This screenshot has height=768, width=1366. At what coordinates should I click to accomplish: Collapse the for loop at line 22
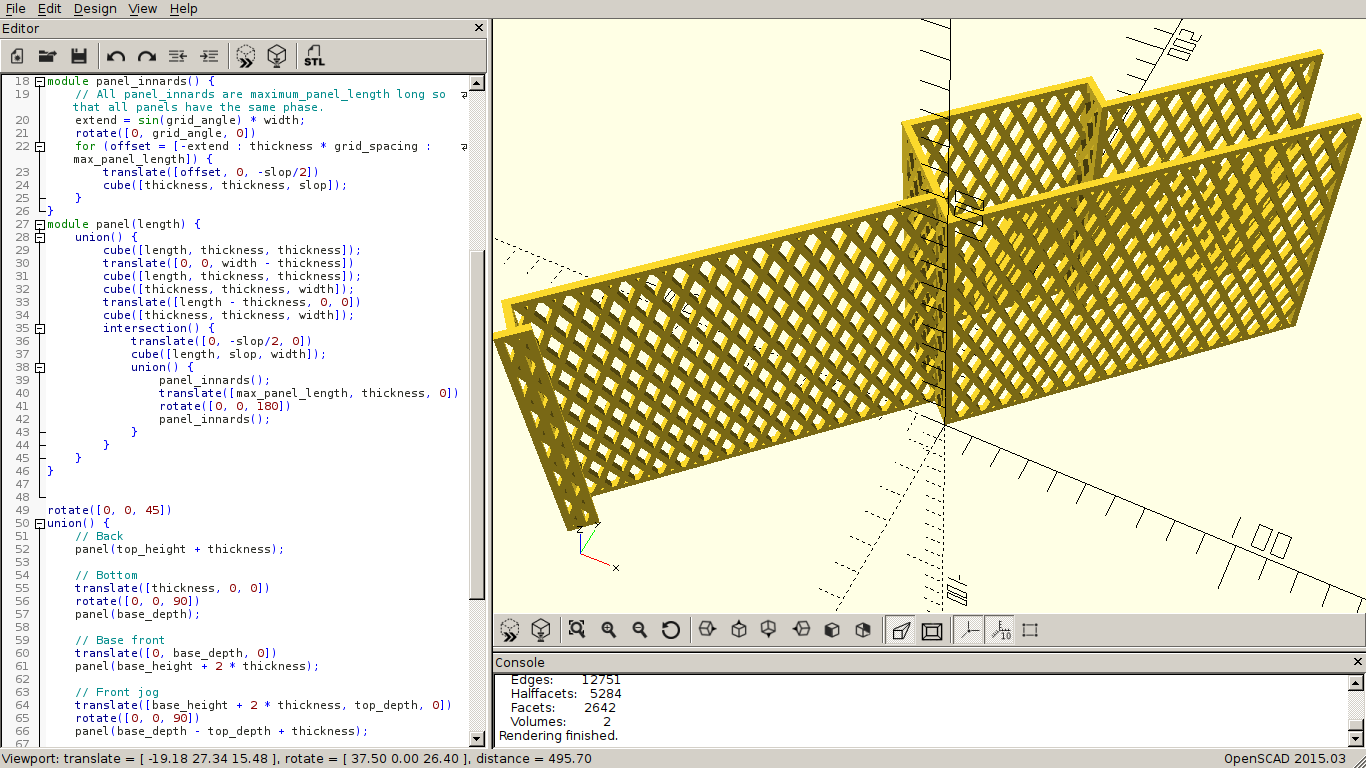pos(39,146)
